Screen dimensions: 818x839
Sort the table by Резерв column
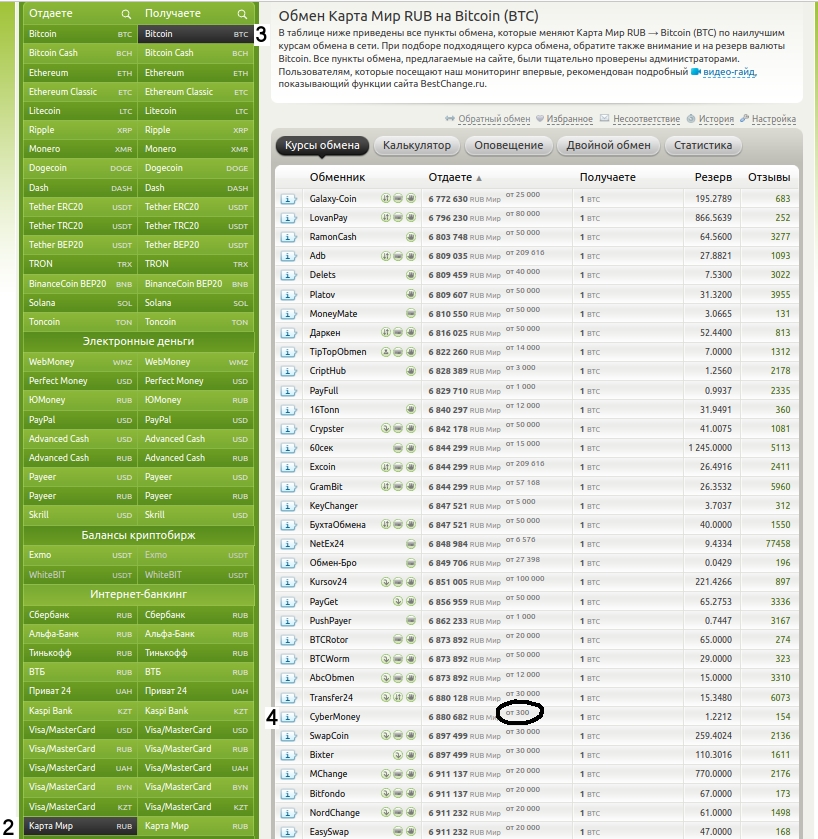pos(713,177)
